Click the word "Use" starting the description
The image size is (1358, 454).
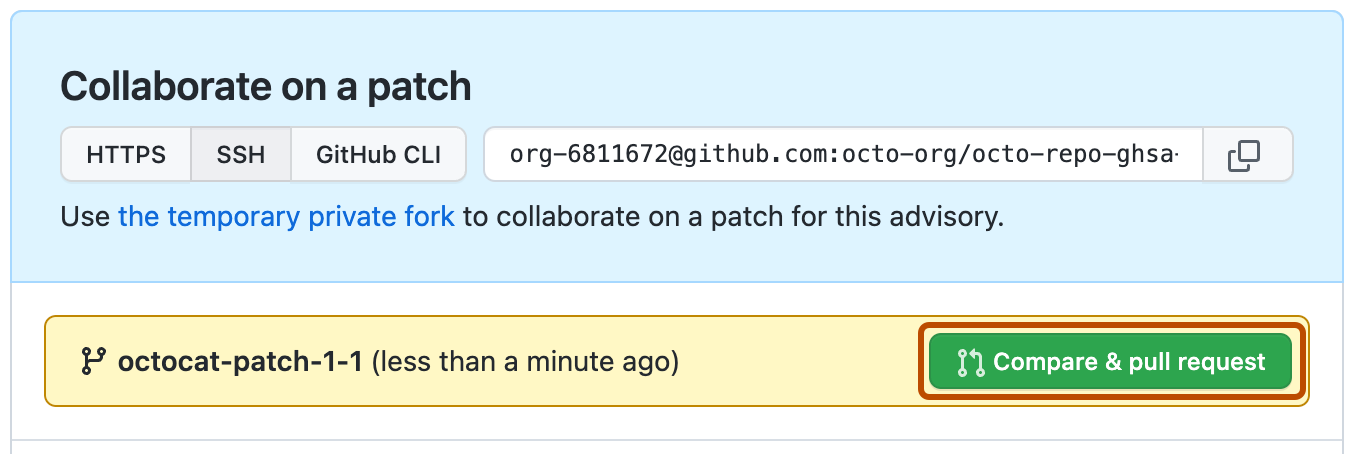(x=85, y=216)
